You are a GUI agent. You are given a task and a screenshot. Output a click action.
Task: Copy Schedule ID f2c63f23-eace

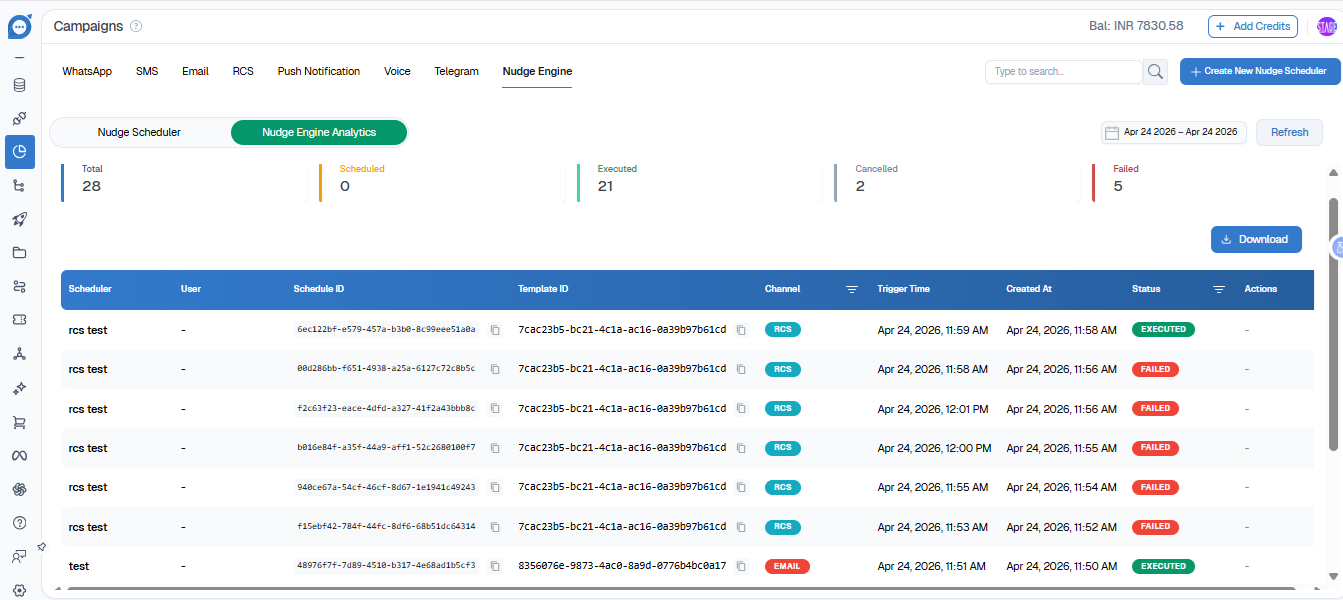click(495, 409)
